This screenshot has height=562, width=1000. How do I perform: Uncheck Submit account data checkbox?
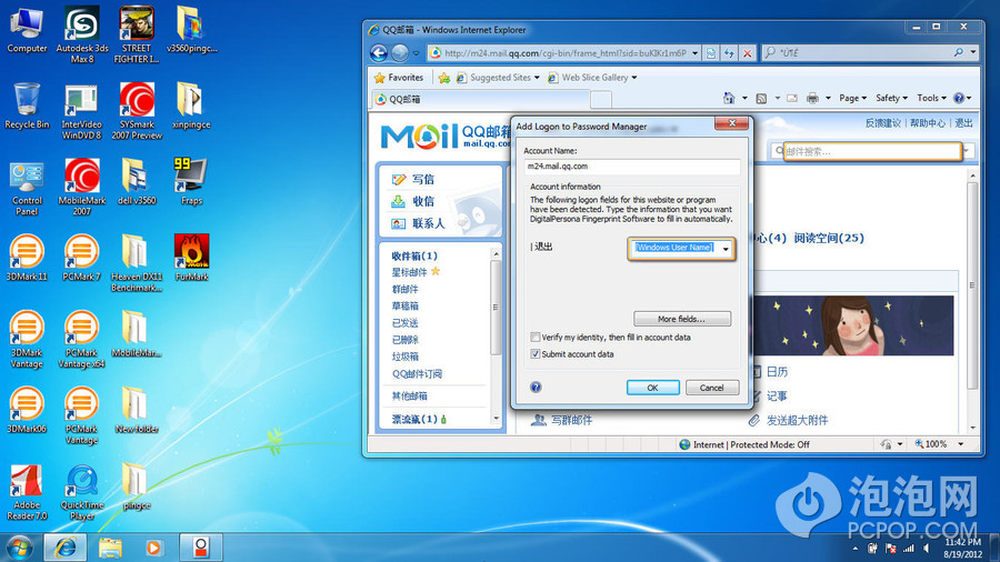point(535,354)
